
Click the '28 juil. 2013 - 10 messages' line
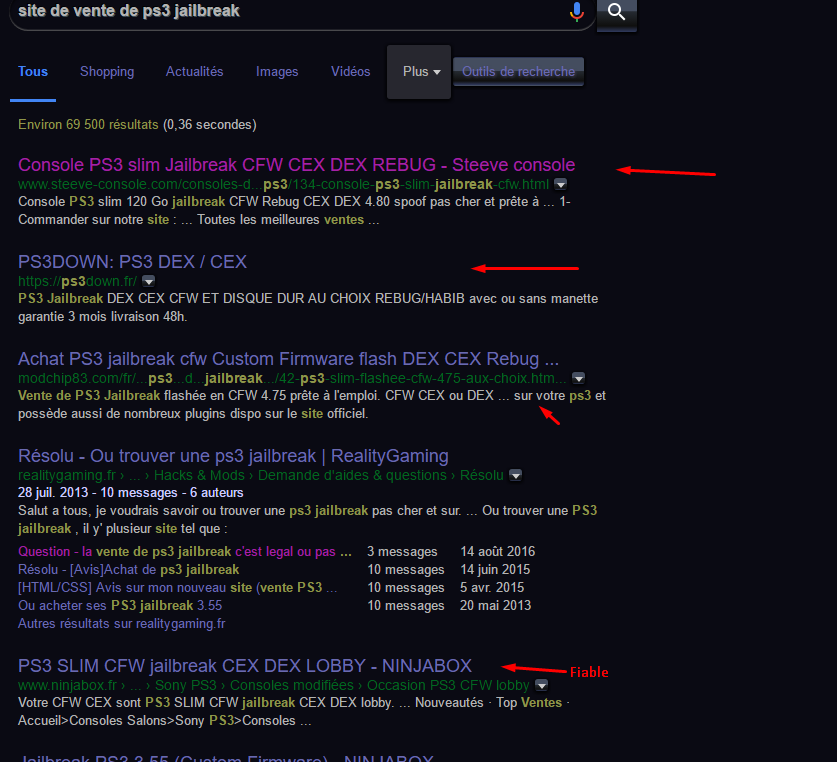131,492
